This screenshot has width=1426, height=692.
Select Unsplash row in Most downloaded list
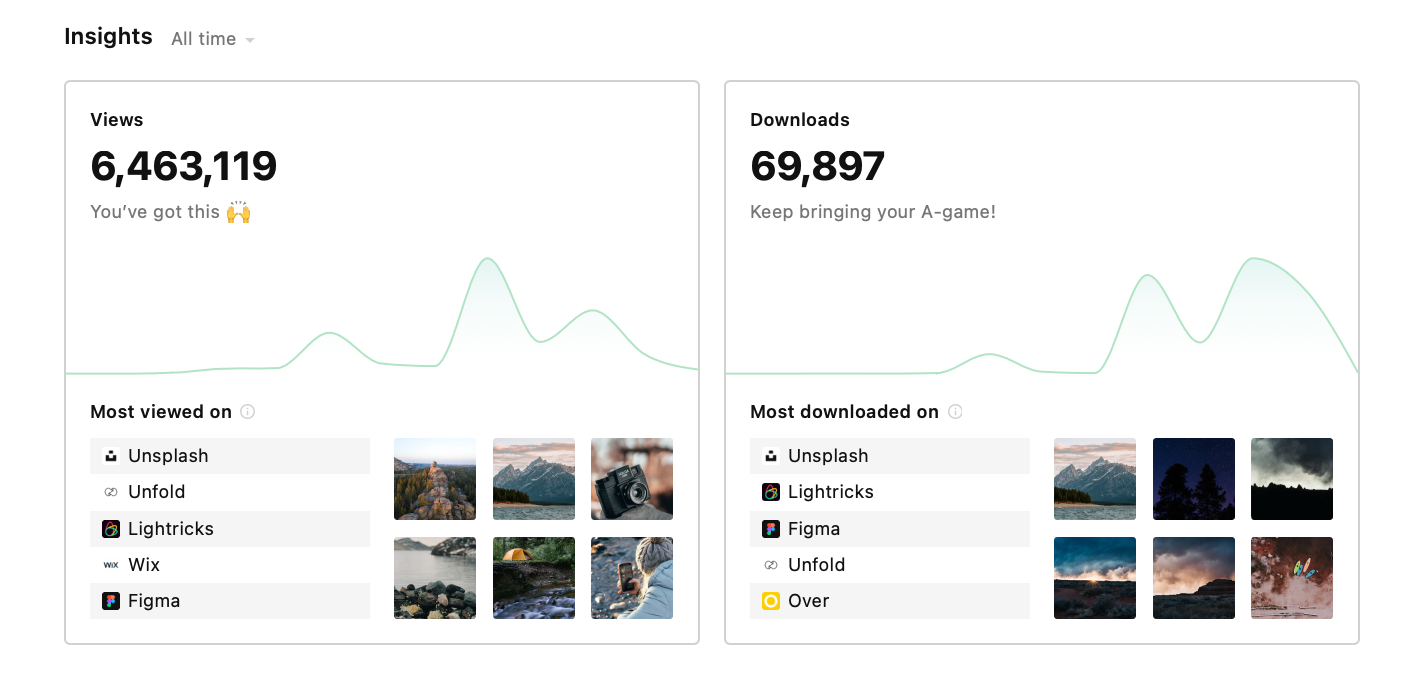click(890, 456)
